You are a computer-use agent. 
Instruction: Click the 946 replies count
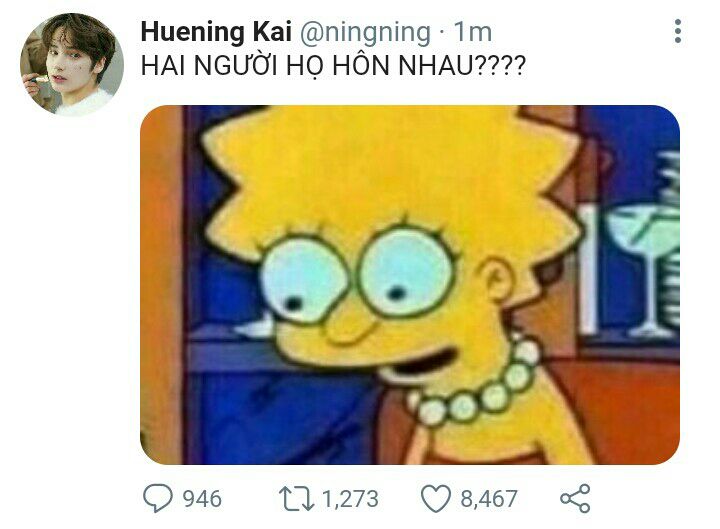pos(202,499)
